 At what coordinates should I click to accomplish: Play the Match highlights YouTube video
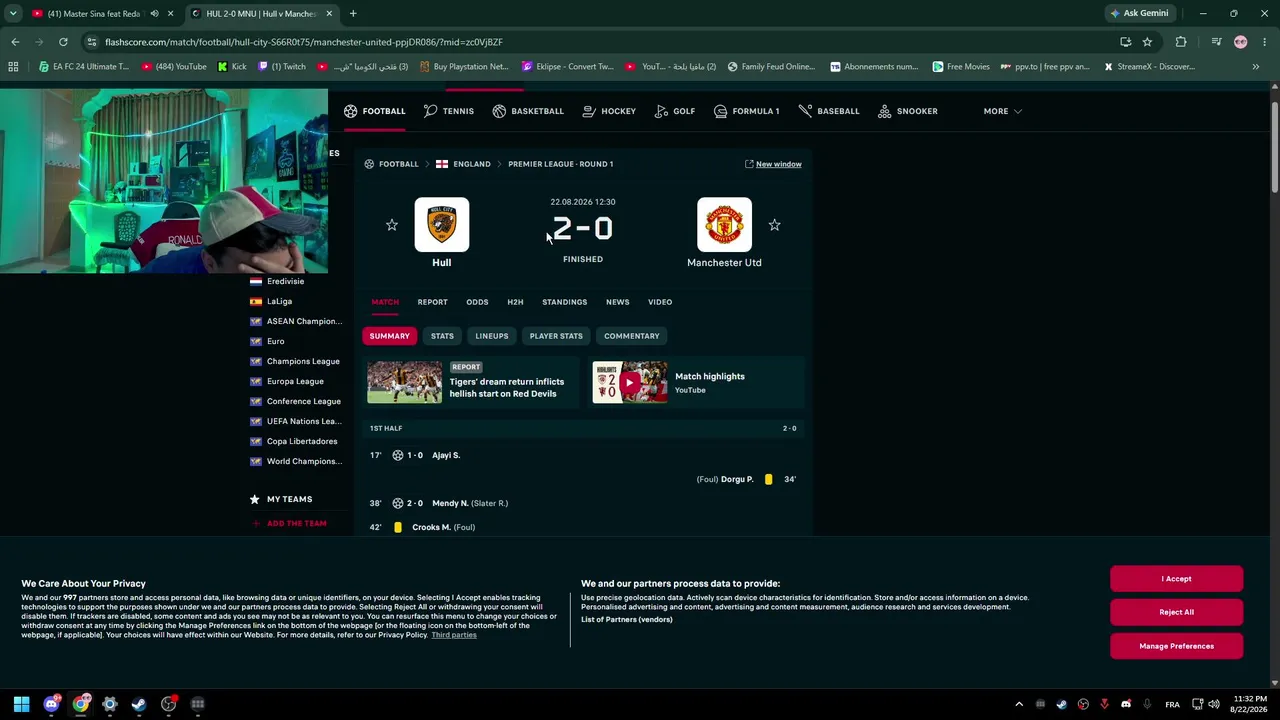[x=630, y=382]
